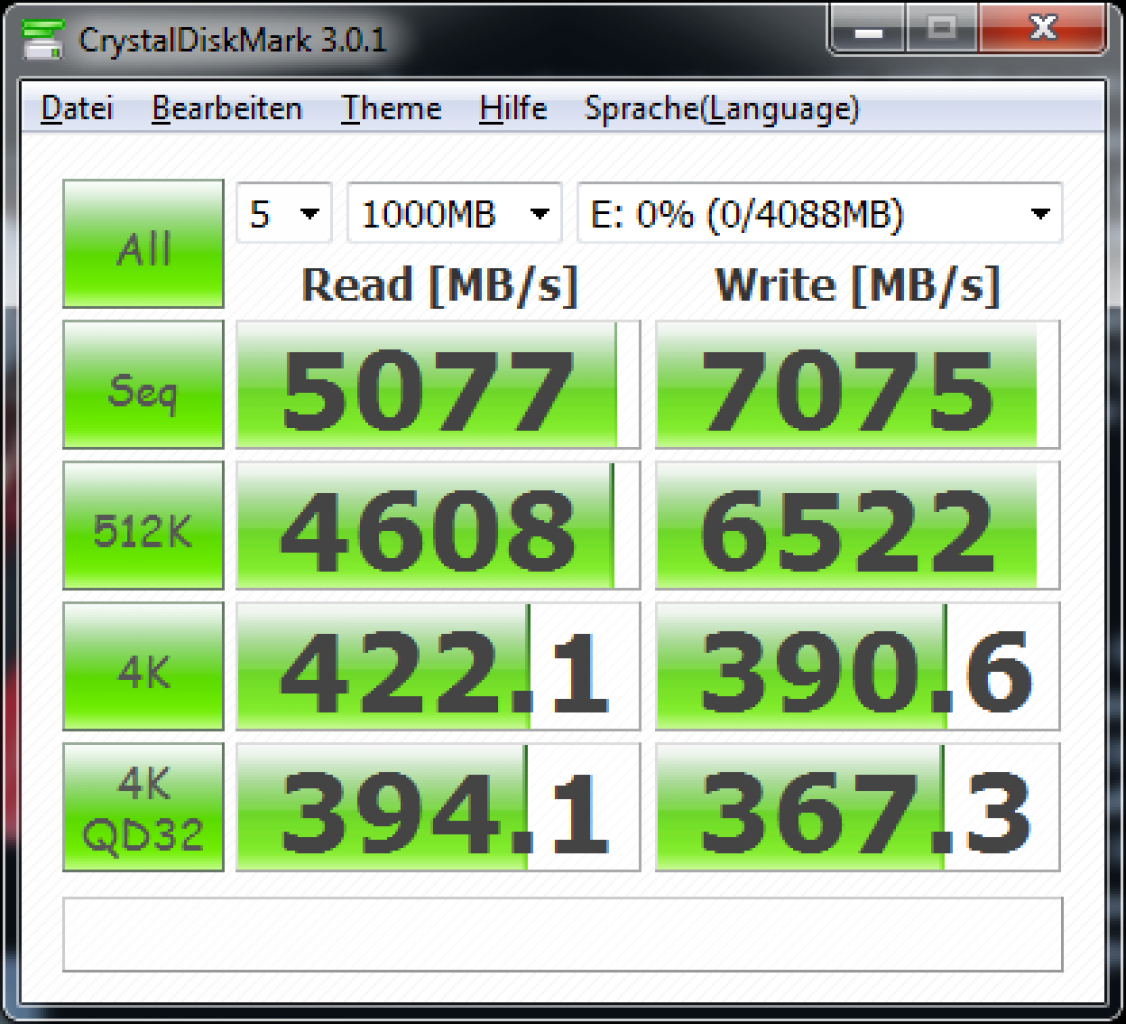Click the Seq read result 5077
1126x1024 pixels.
pos(438,384)
